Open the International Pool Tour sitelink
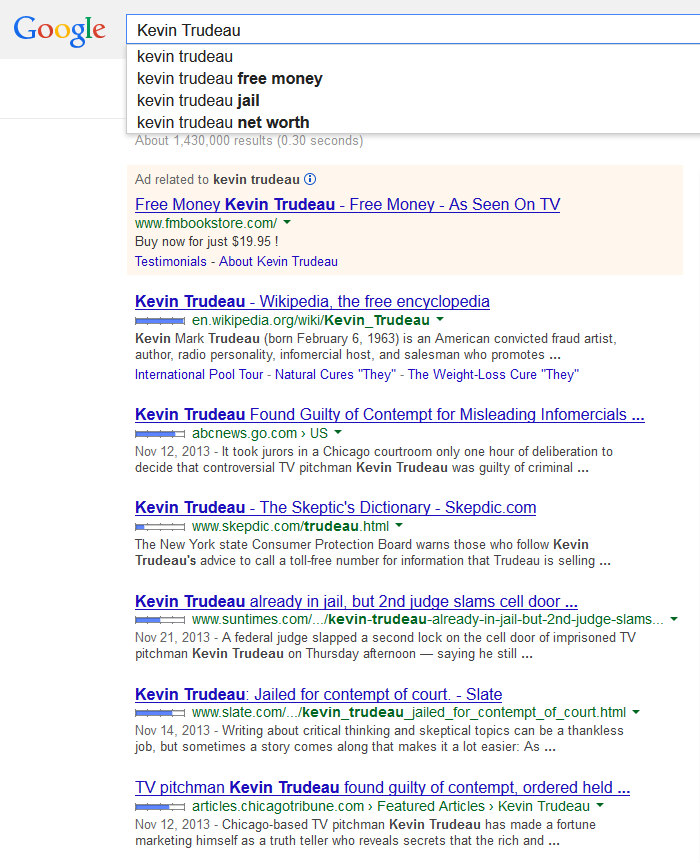 (x=199, y=374)
